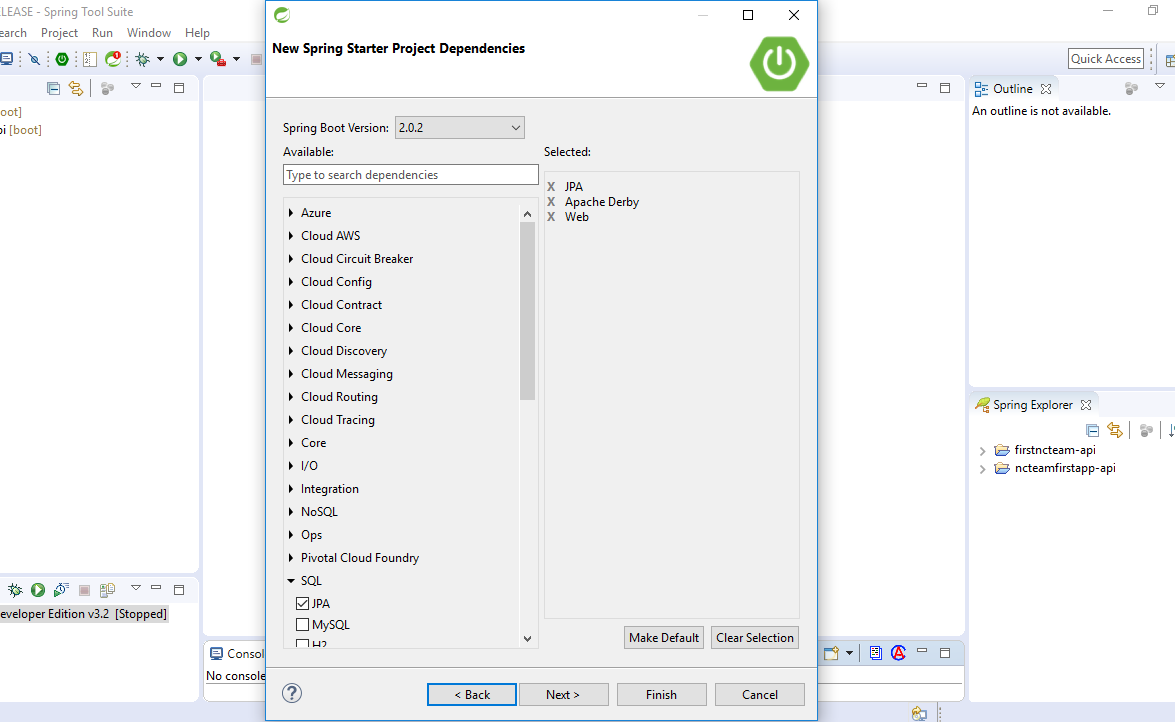Viewport: 1175px width, 722px height.
Task: Collapse All items in Spring Explorer
Action: tap(1092, 429)
